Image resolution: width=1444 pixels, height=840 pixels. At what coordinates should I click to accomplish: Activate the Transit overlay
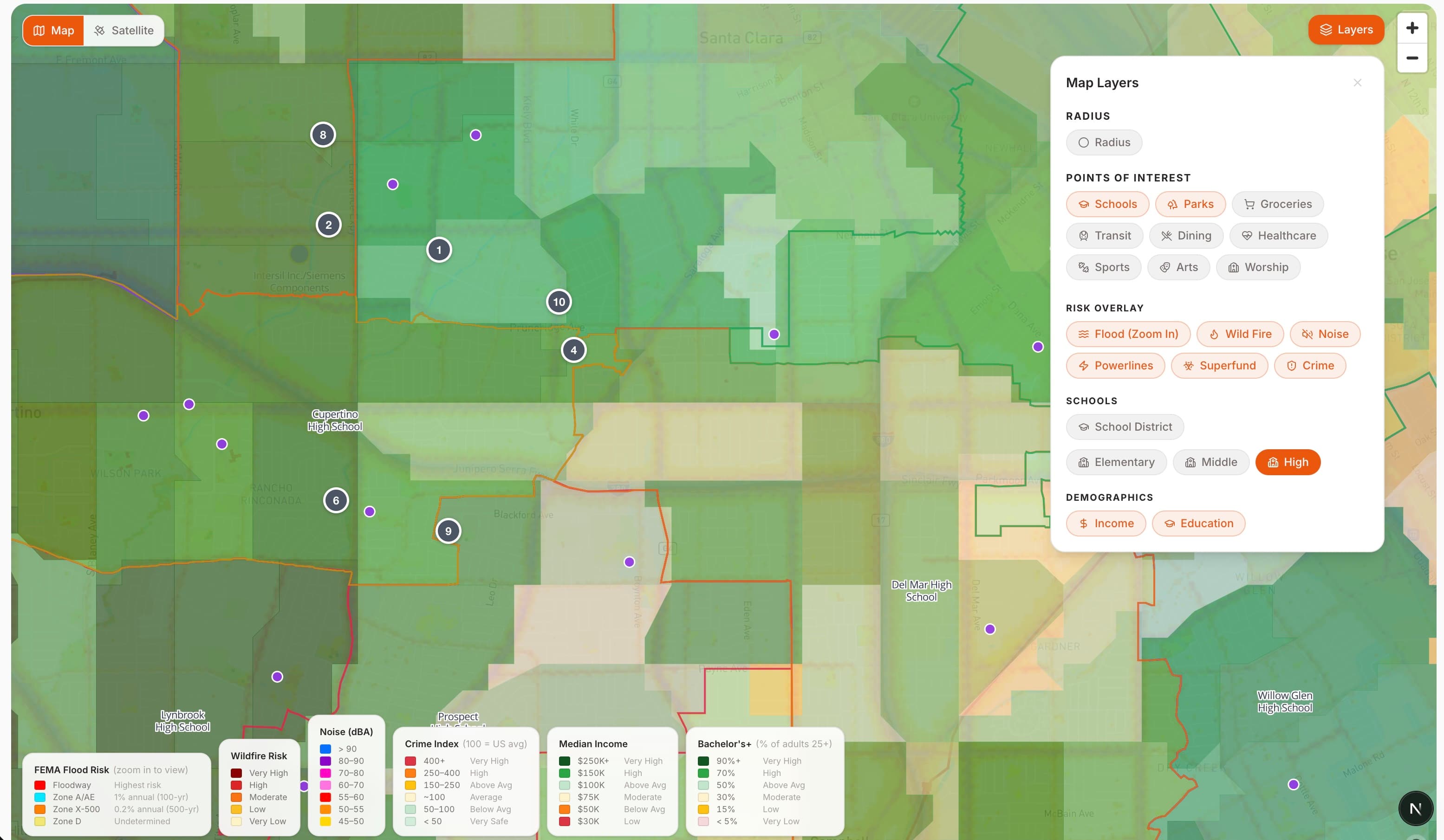(x=1104, y=235)
